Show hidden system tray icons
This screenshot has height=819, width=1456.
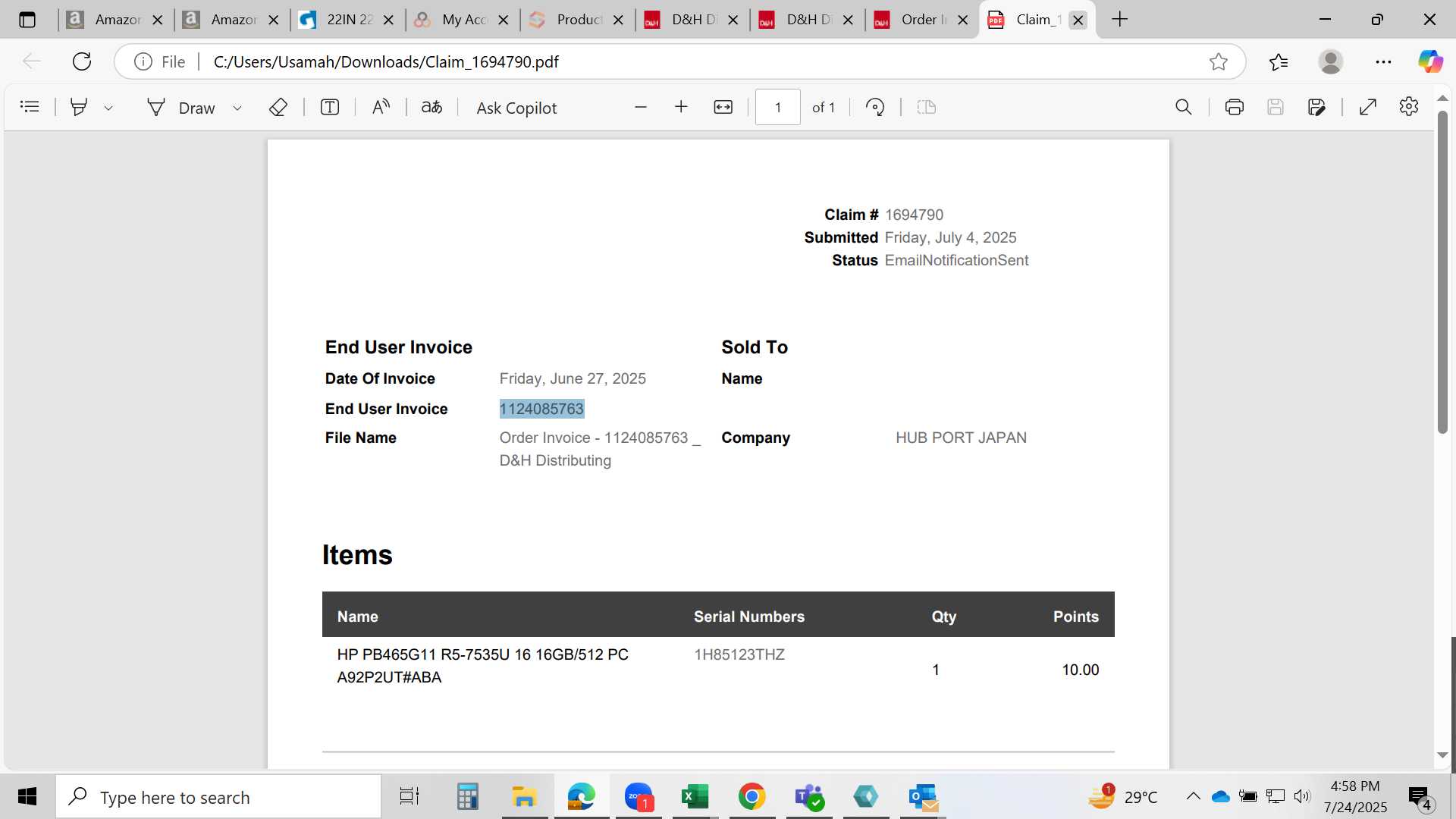point(1193,796)
